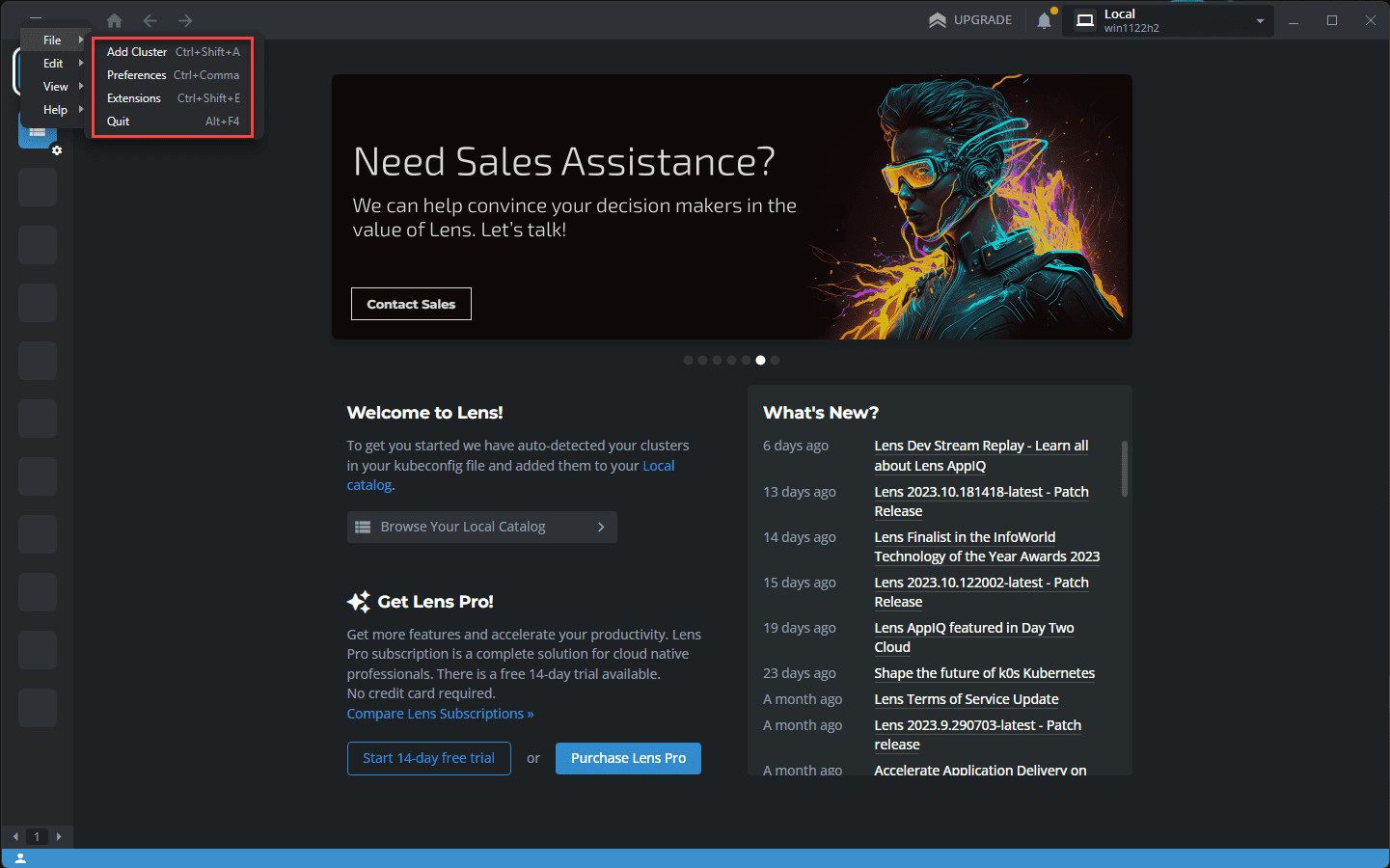Open Lens Dev Stream Replay news link
Screen dimensions: 1390x868
point(981,455)
